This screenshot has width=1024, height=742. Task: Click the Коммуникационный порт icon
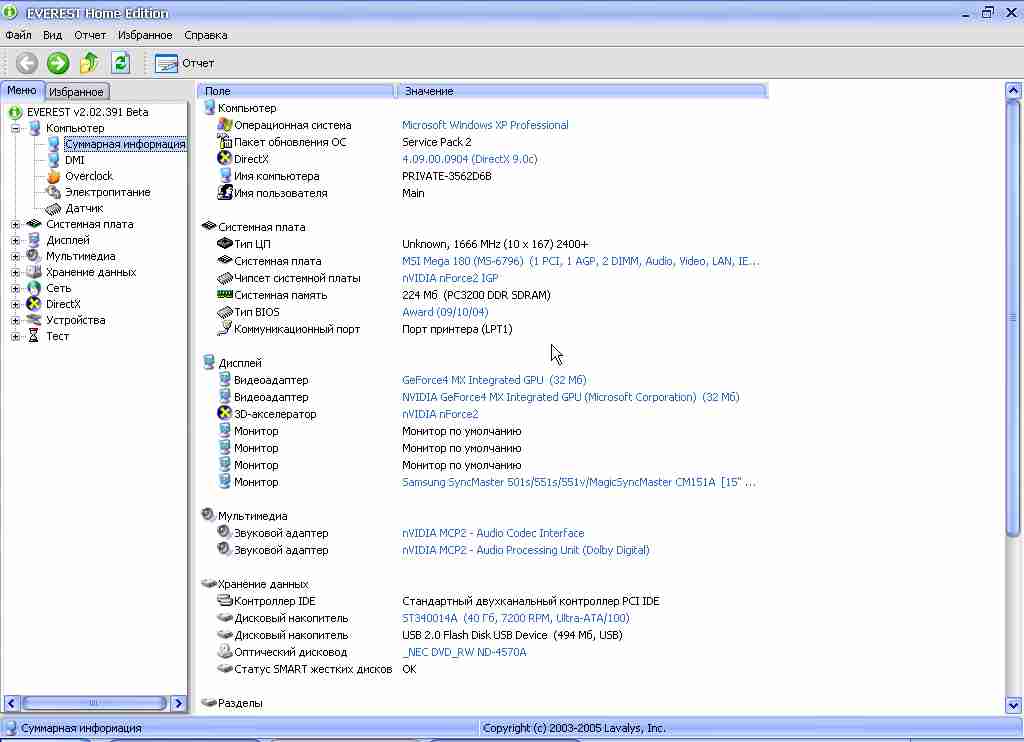click(225, 329)
